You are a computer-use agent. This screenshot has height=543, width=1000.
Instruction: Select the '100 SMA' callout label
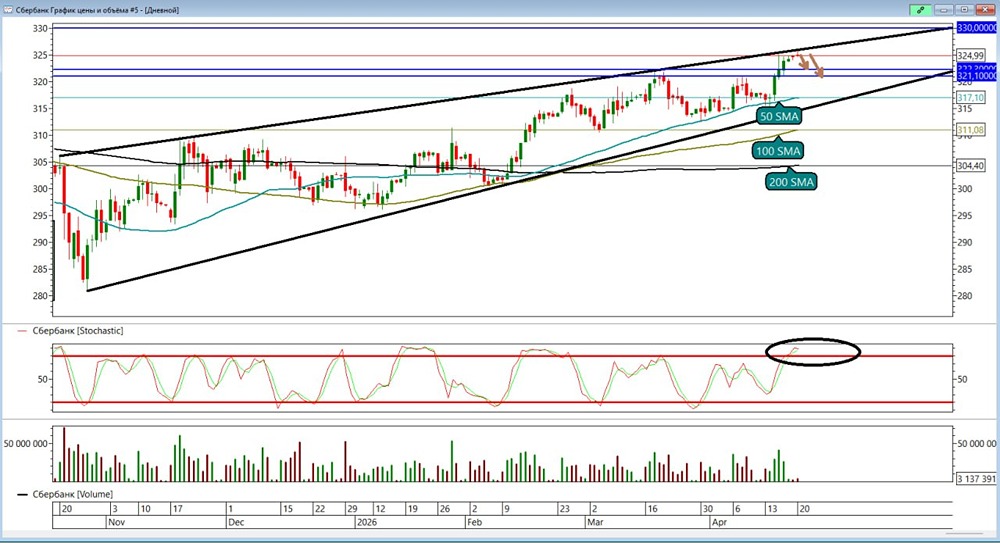pyautogui.click(x=777, y=151)
